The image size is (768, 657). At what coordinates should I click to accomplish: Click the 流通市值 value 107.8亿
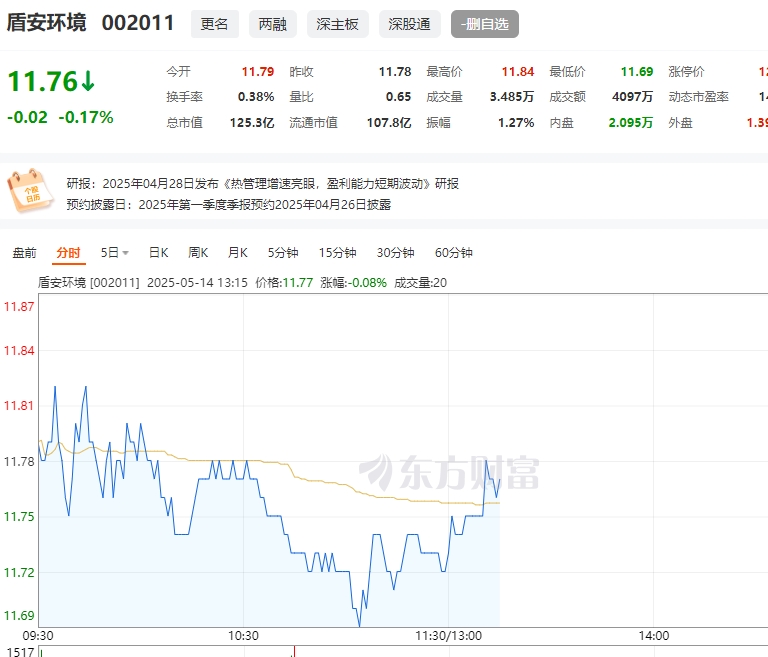click(x=389, y=122)
